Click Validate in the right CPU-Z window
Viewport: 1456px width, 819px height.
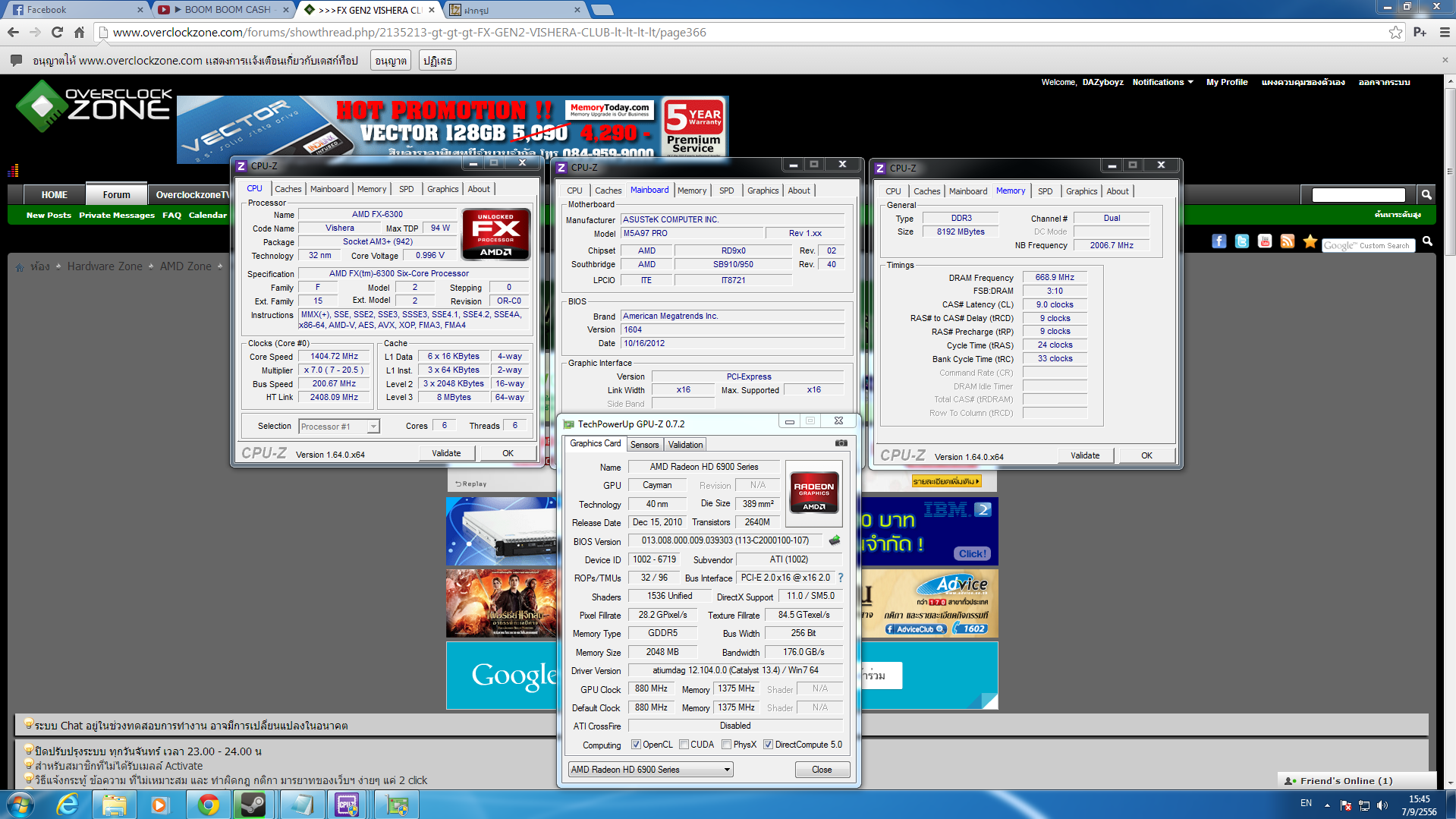1085,455
